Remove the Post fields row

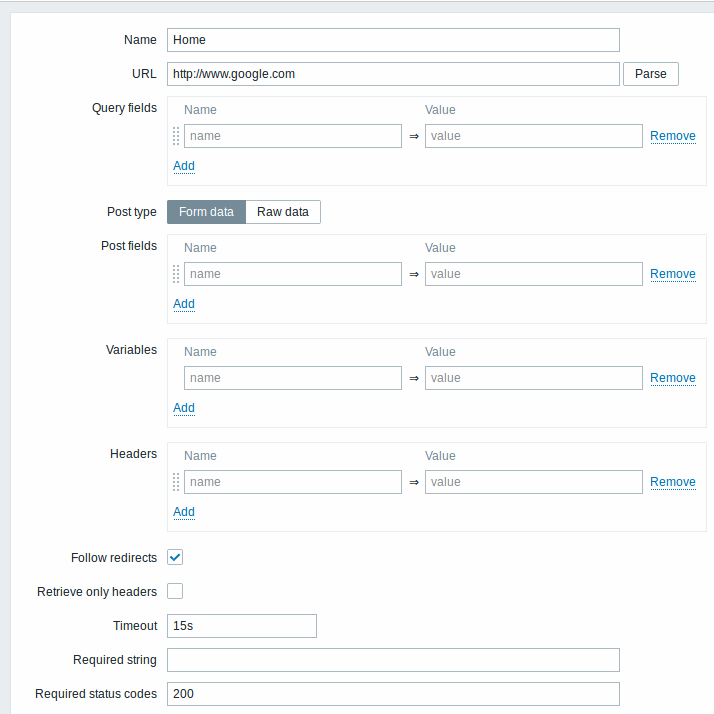[x=673, y=274]
